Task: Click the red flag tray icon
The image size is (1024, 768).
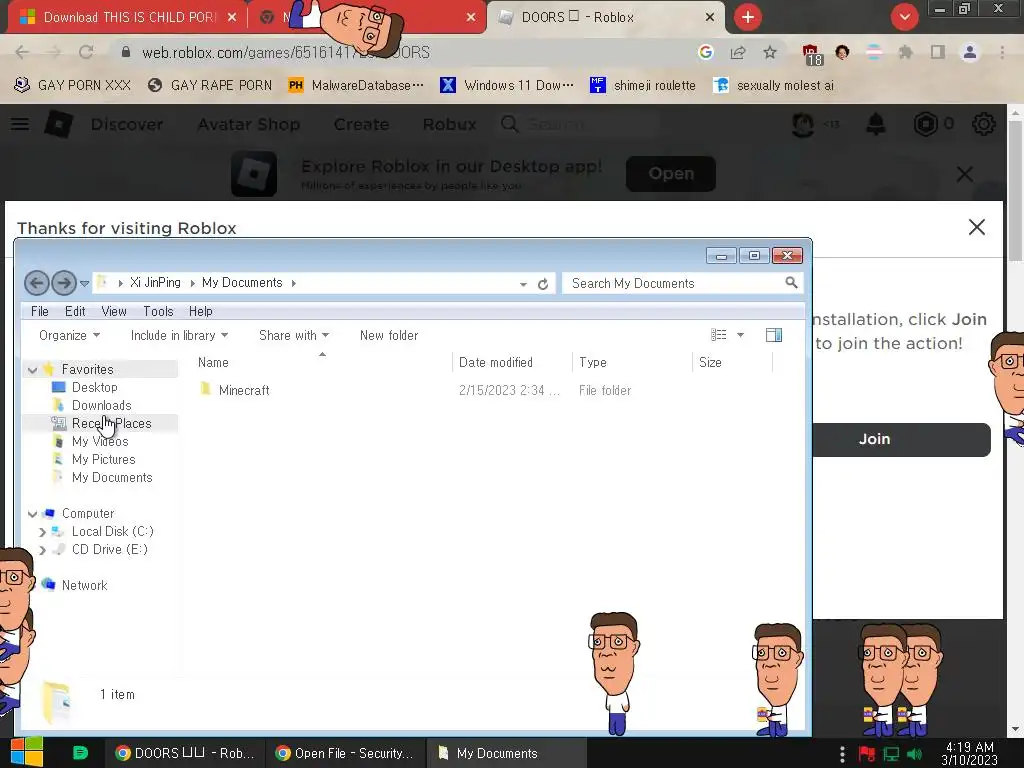Action: click(x=867, y=754)
